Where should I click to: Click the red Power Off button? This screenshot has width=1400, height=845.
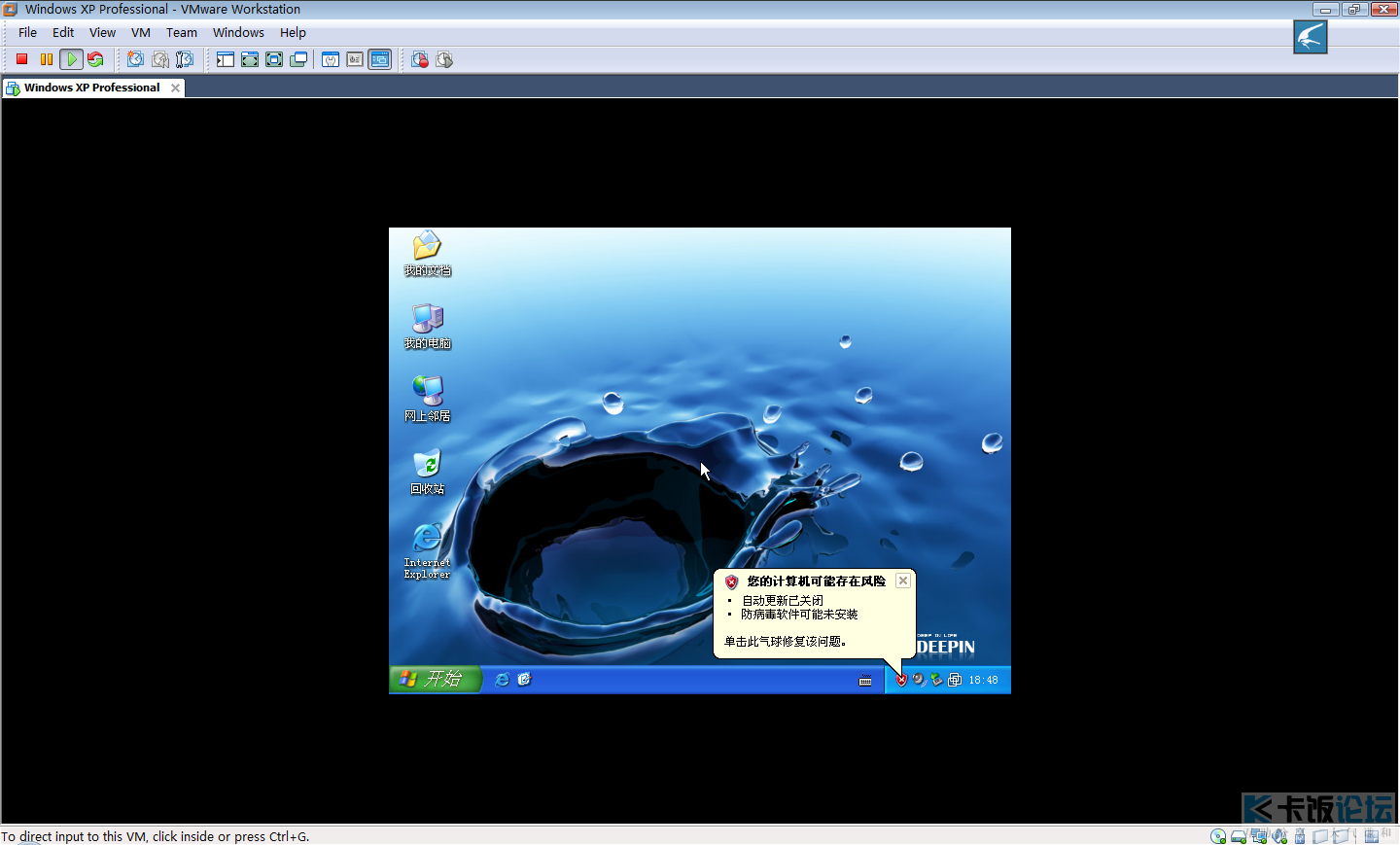click(x=21, y=59)
